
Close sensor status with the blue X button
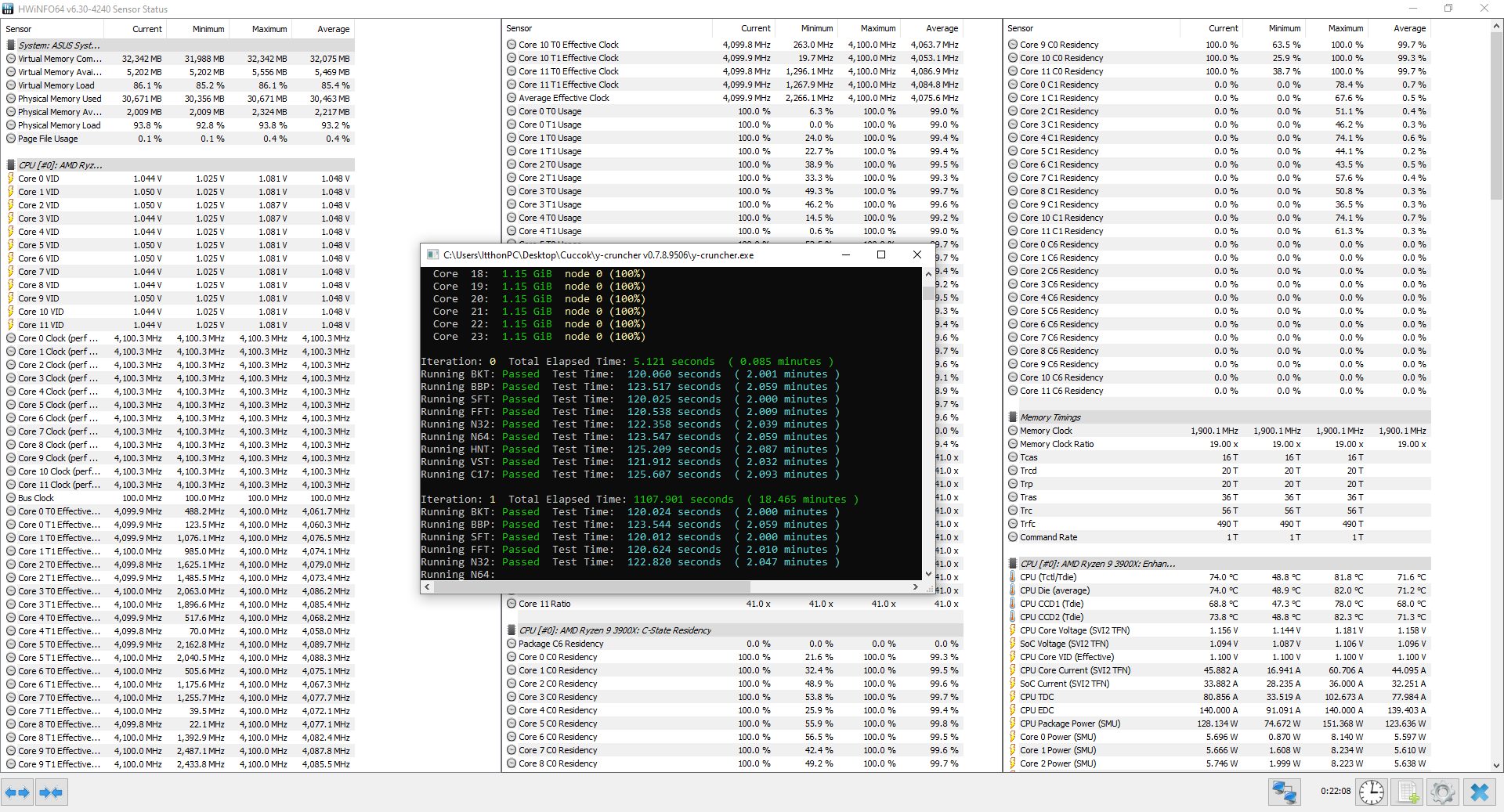[1480, 792]
